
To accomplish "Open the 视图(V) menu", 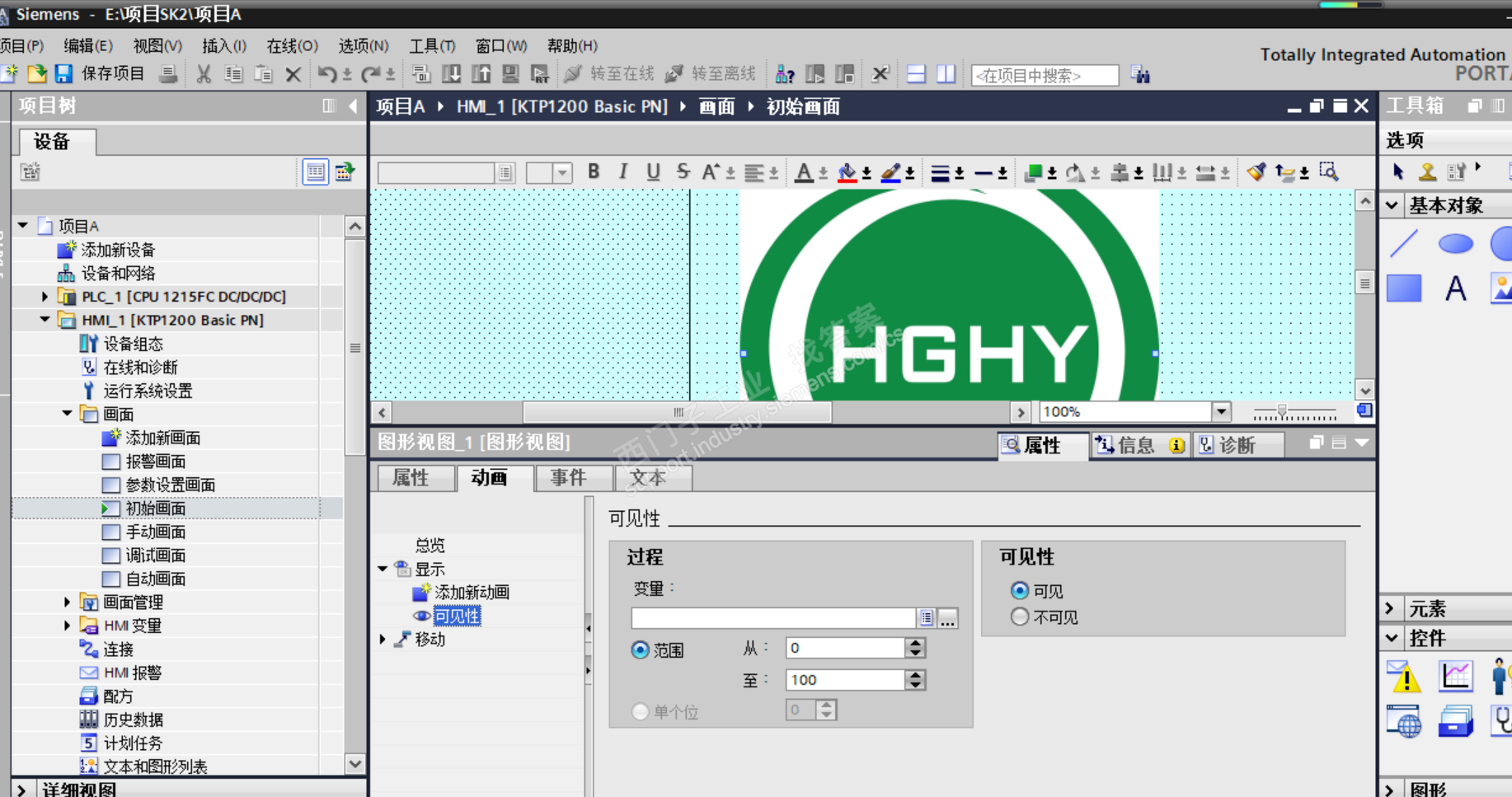I will (157, 46).
